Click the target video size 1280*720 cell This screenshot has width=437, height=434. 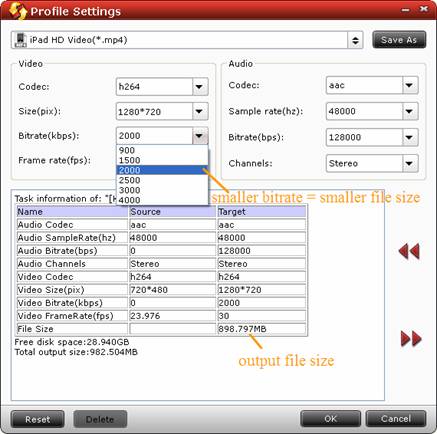[x=262, y=290]
